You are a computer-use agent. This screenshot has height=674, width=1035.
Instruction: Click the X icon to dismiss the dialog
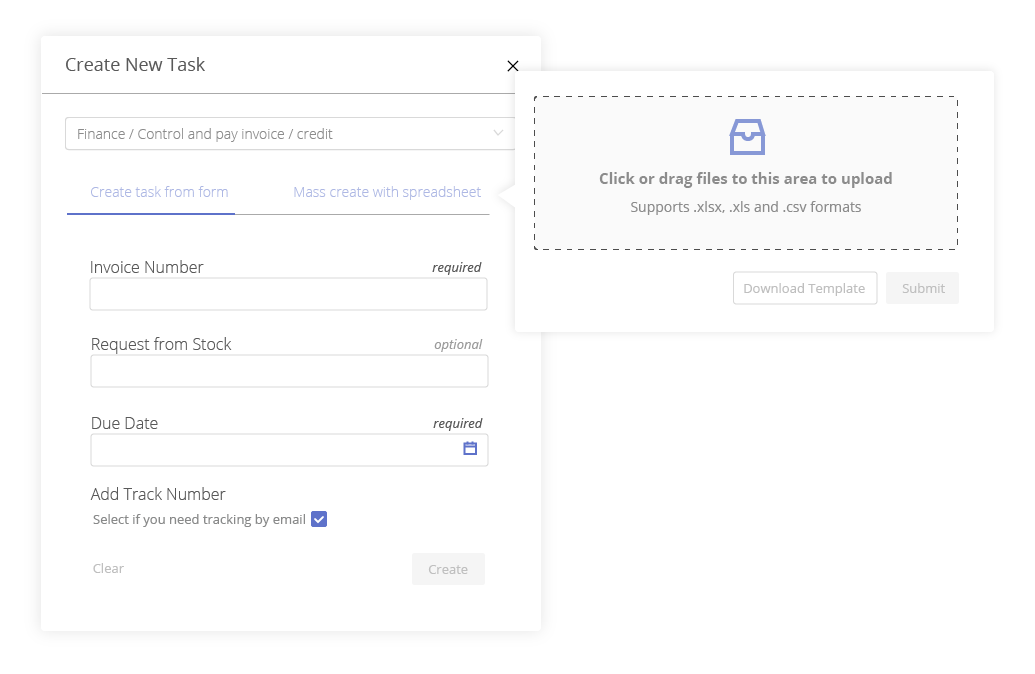point(513,66)
